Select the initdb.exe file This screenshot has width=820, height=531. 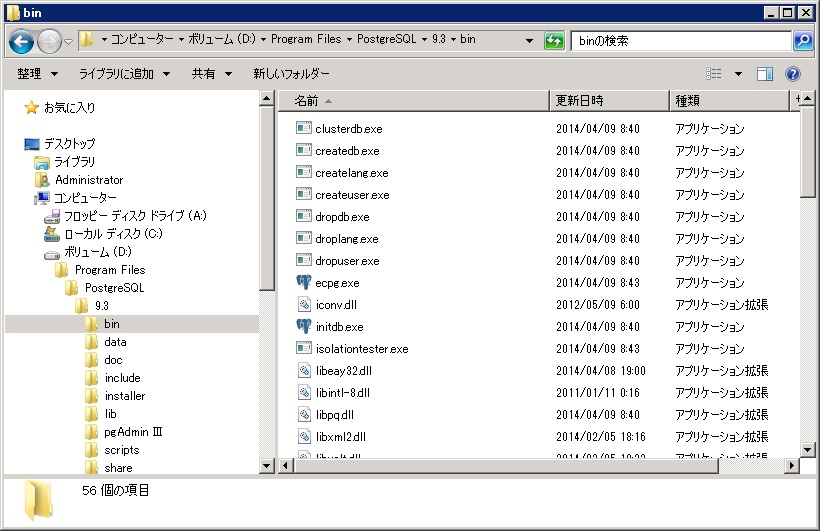tap(339, 327)
